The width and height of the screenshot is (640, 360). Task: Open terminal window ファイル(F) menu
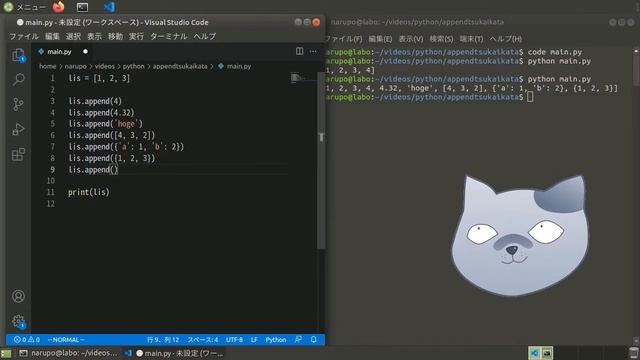pos(343,39)
